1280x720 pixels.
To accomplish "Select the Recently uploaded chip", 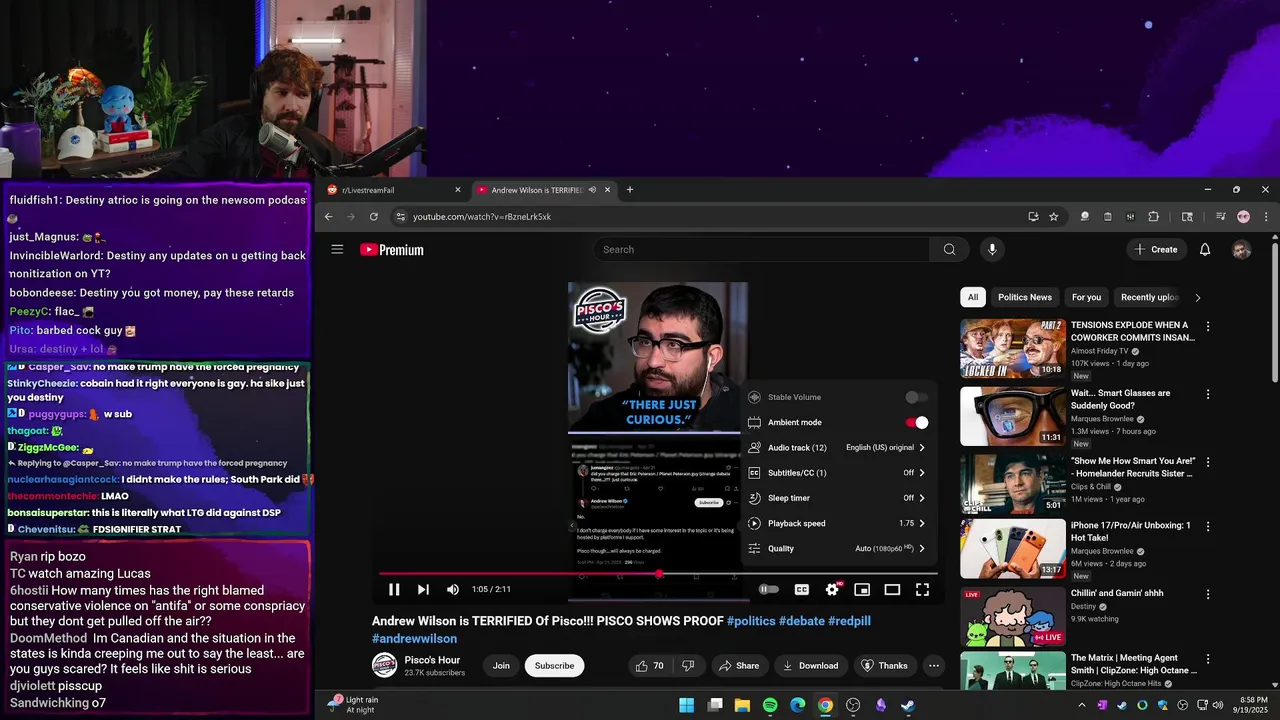I will pos(1149,297).
